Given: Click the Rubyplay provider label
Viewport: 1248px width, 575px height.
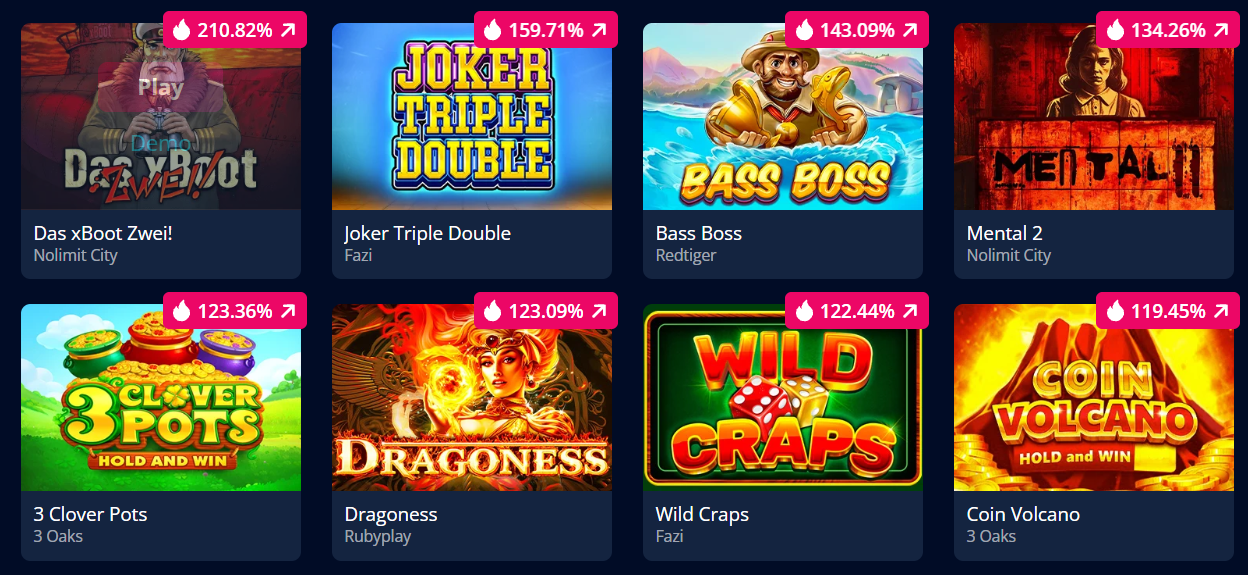Looking at the screenshot, I should [x=378, y=536].
